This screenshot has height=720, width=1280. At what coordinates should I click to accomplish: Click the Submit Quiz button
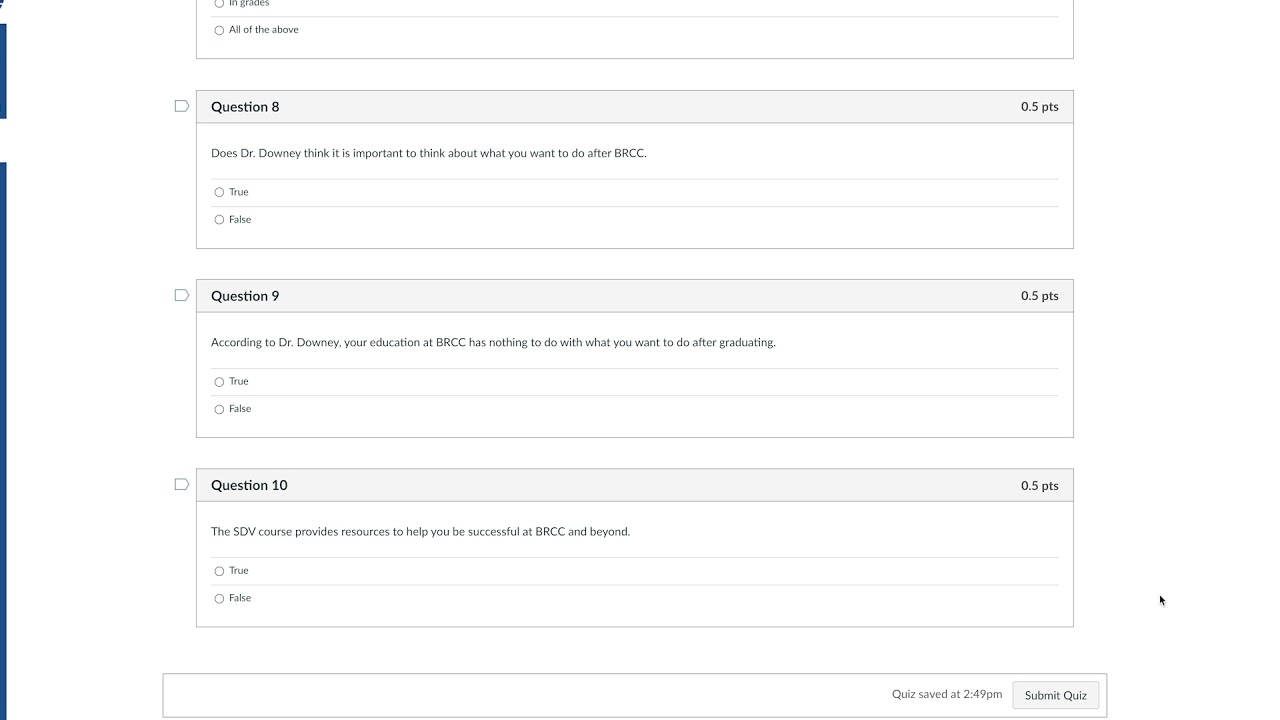1055,695
